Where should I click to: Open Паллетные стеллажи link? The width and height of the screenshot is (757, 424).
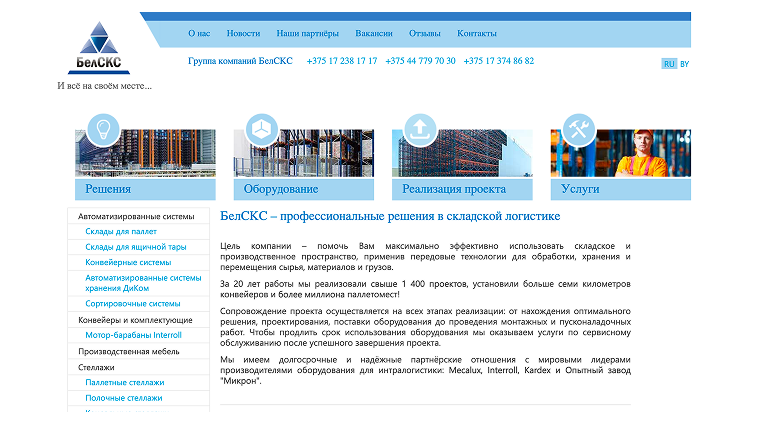tap(125, 382)
